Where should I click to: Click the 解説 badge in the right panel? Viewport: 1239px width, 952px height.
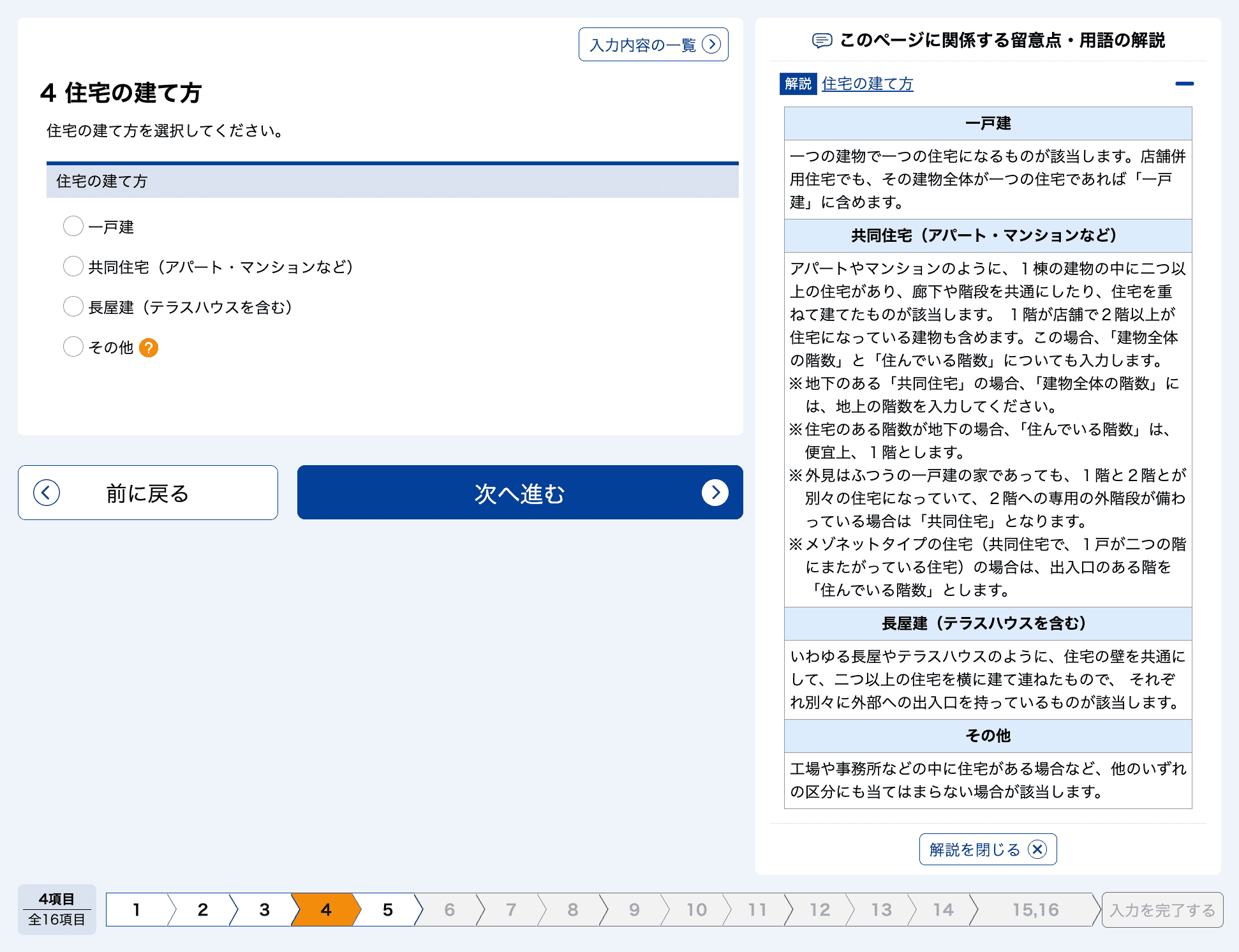798,84
